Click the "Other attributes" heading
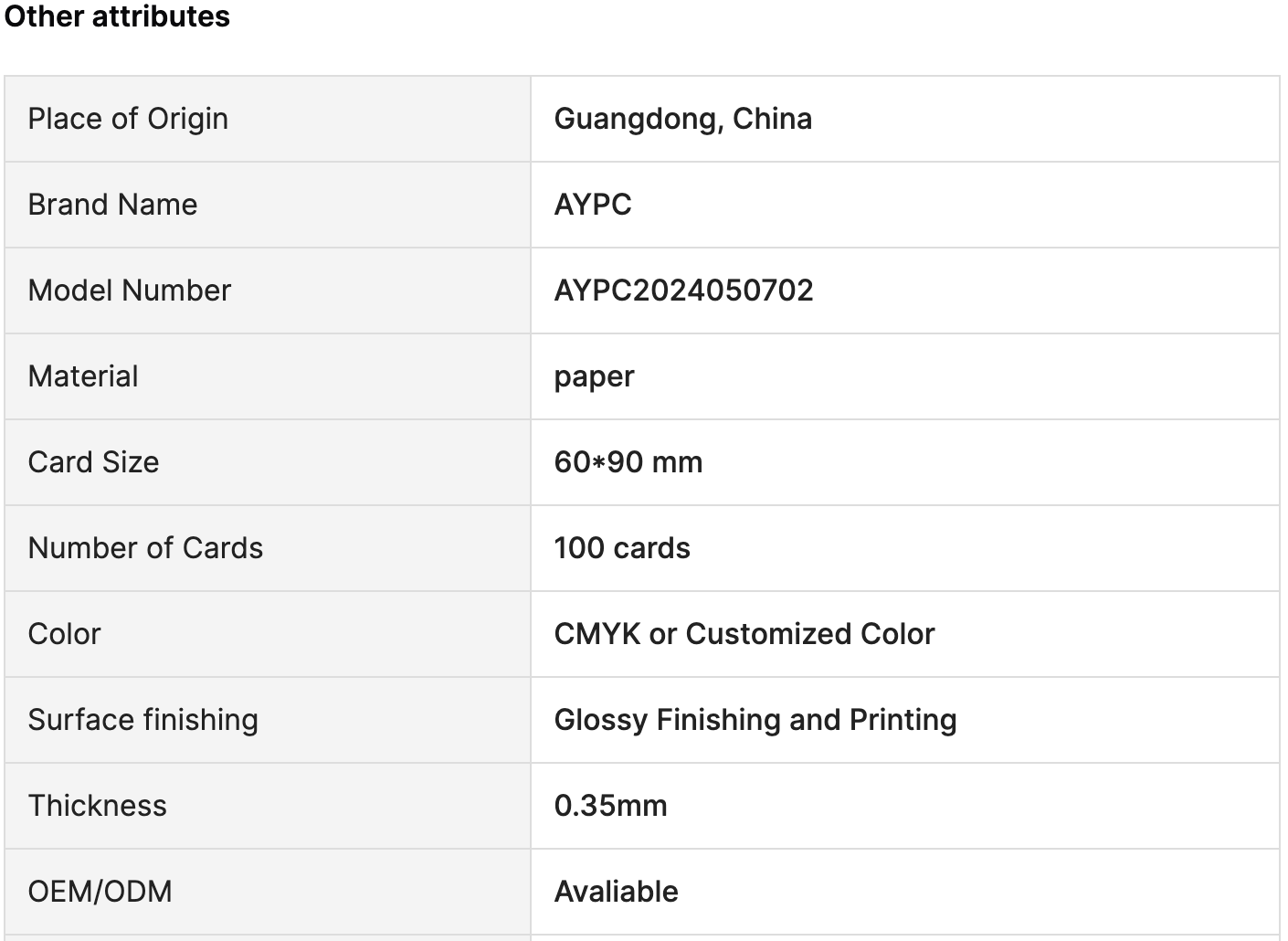Viewport: 1288px width, 941px height. [117, 16]
